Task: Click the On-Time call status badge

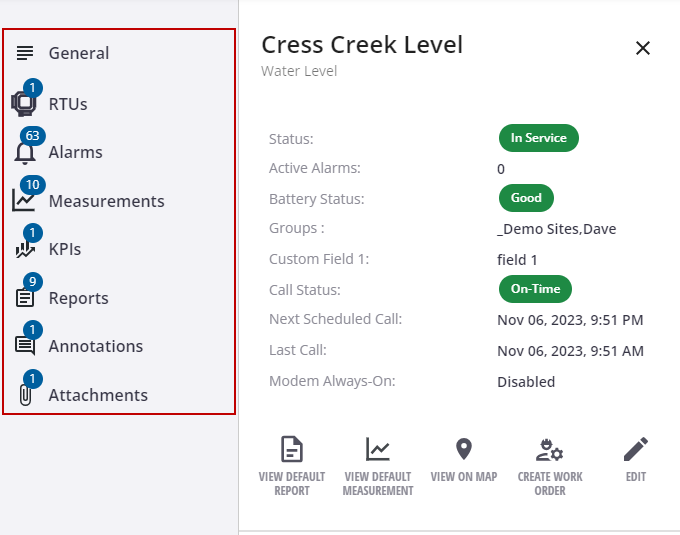Action: tap(535, 289)
